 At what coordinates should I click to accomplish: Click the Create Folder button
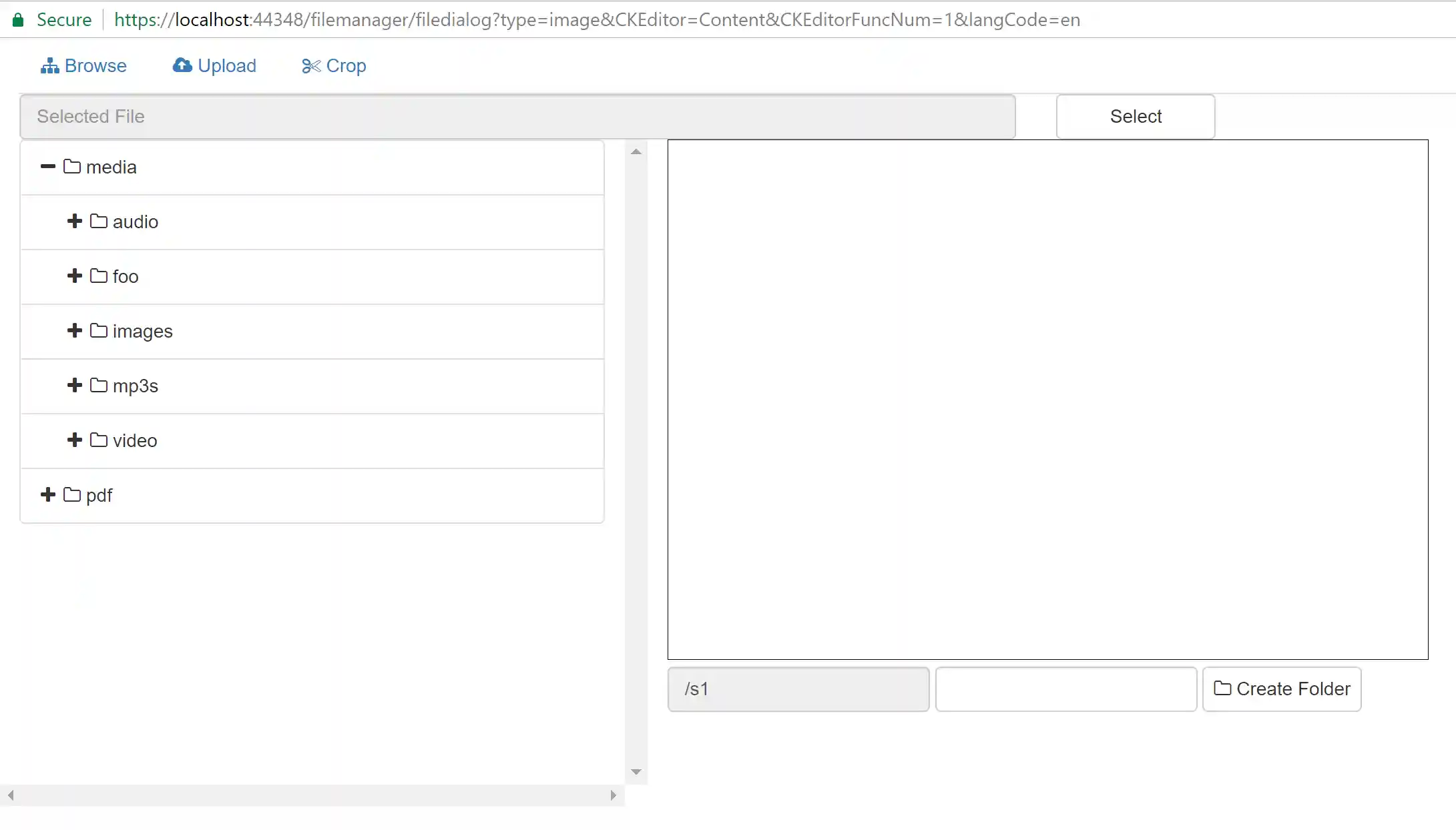(1282, 689)
